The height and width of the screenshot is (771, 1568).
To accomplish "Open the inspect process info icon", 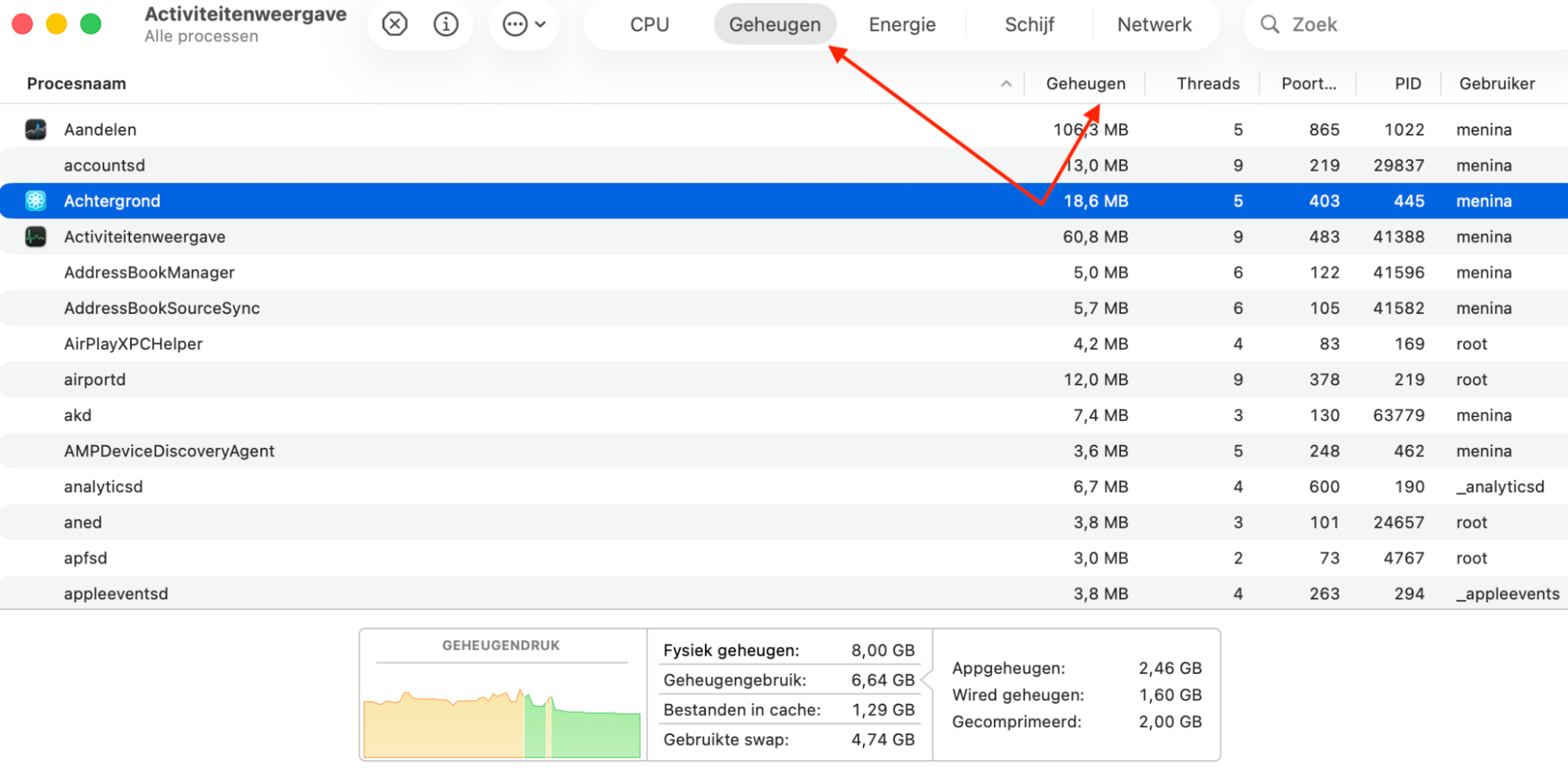I will point(446,24).
